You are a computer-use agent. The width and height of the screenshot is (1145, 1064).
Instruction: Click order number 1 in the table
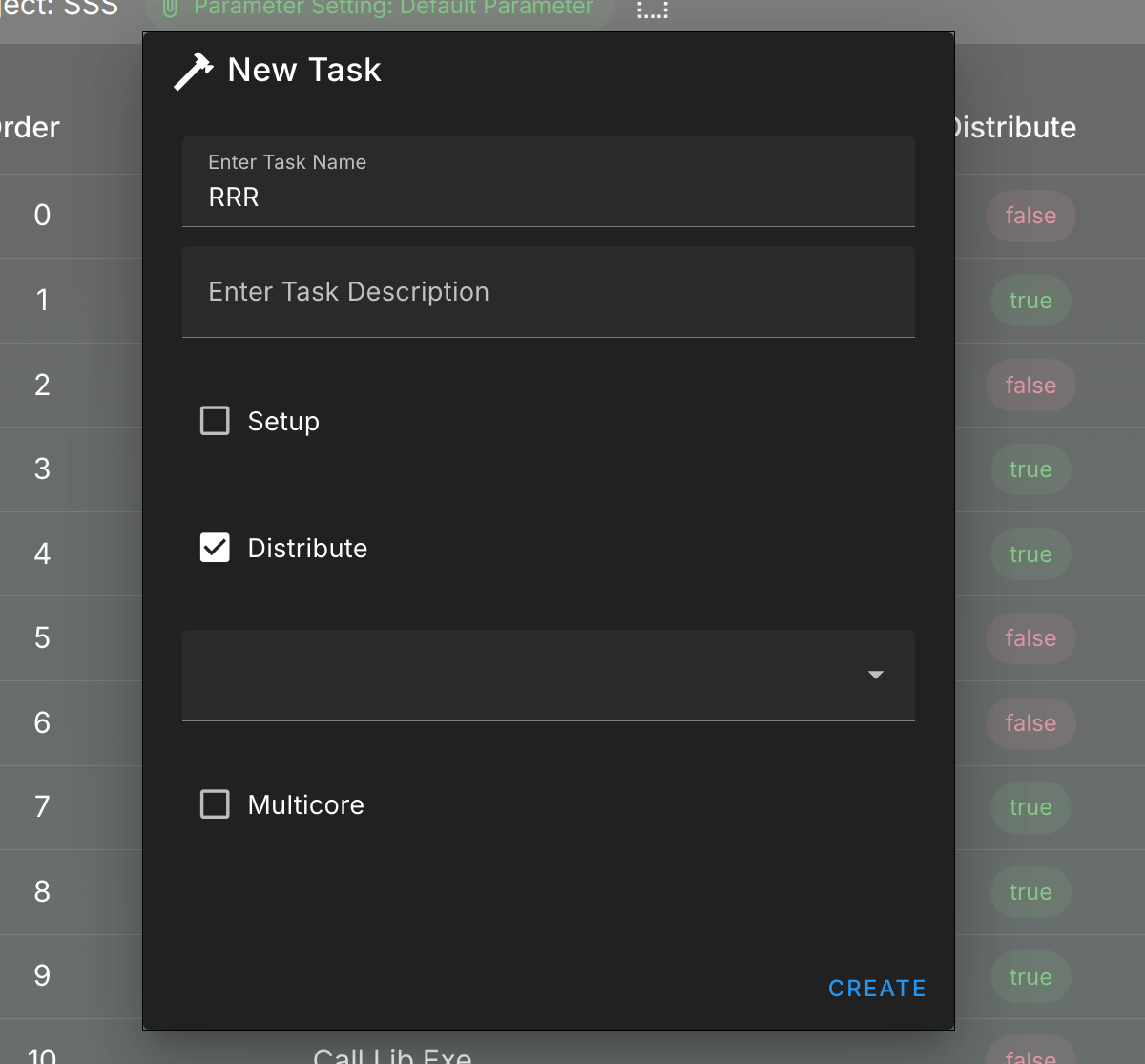tap(42, 301)
